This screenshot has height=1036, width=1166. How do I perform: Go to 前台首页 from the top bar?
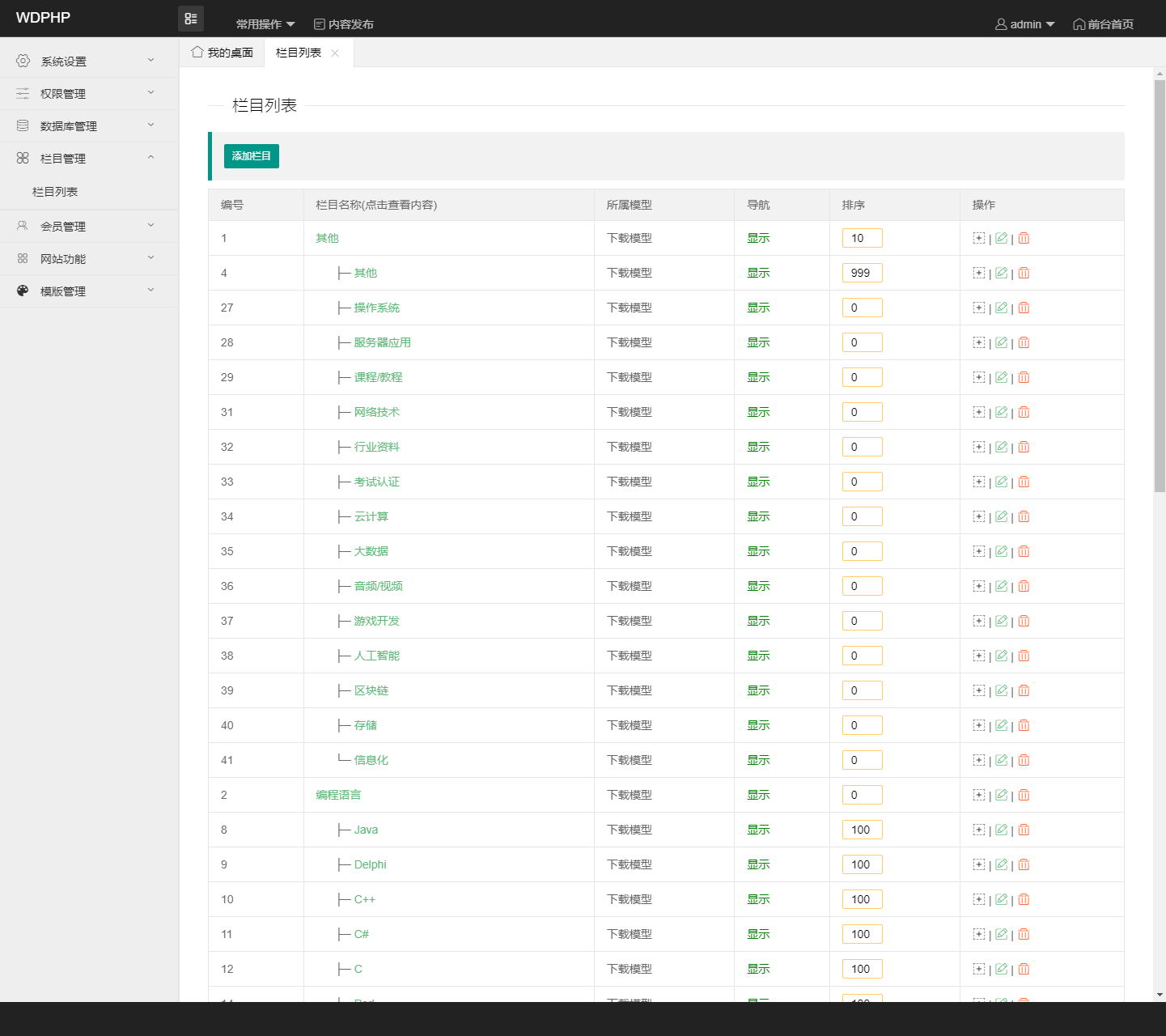point(1104,24)
